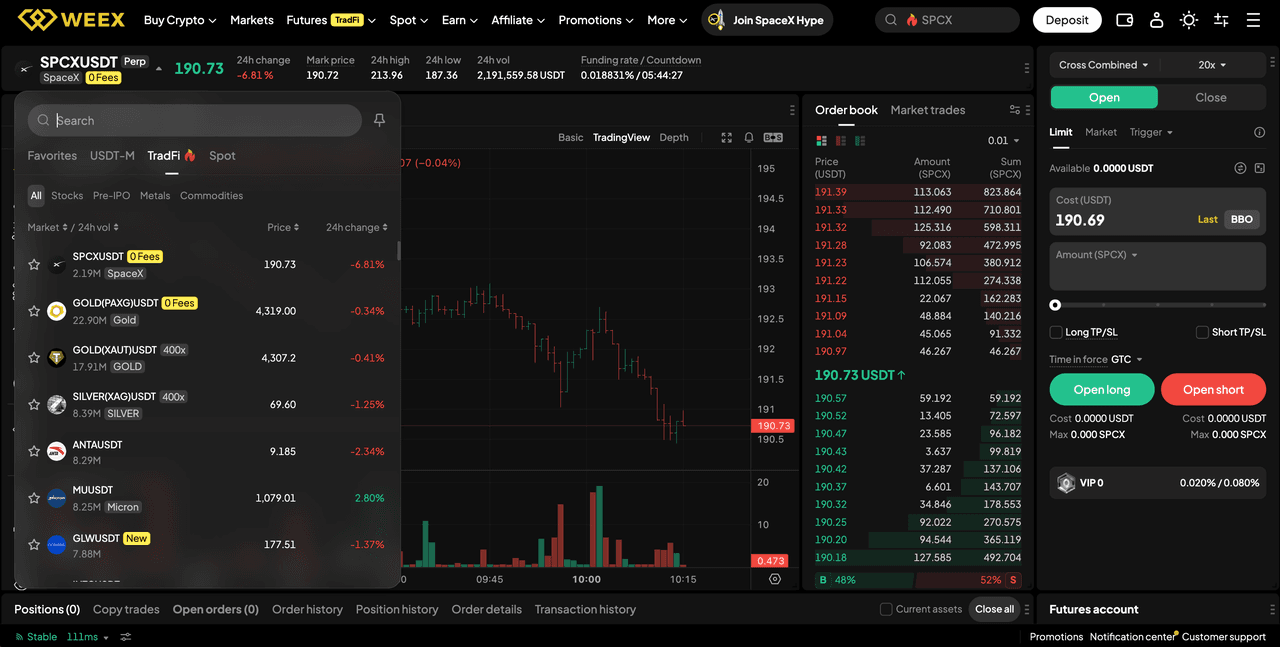Select the Favorites market tab

(52, 156)
